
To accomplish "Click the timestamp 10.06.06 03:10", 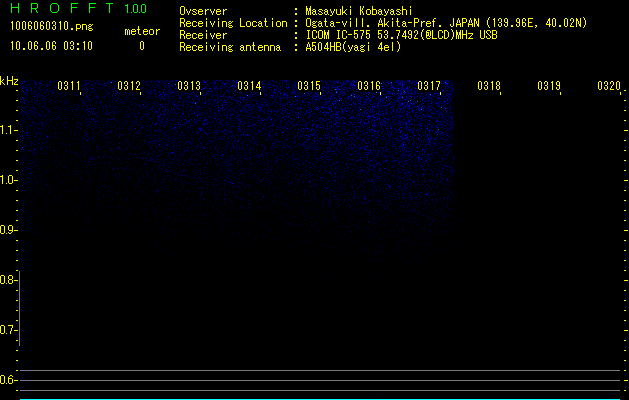I will click(51, 46).
